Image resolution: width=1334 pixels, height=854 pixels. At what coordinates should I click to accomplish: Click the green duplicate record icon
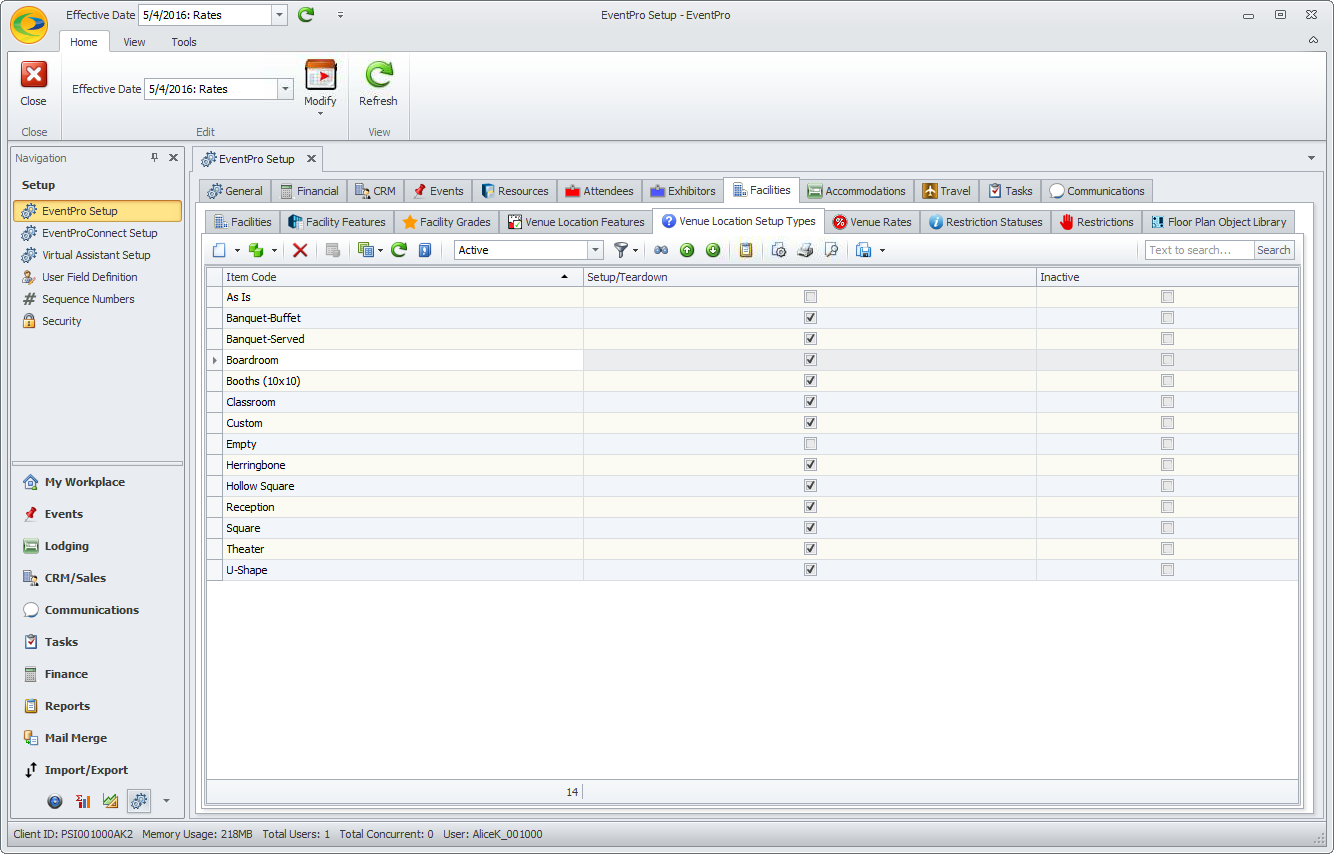(256, 250)
